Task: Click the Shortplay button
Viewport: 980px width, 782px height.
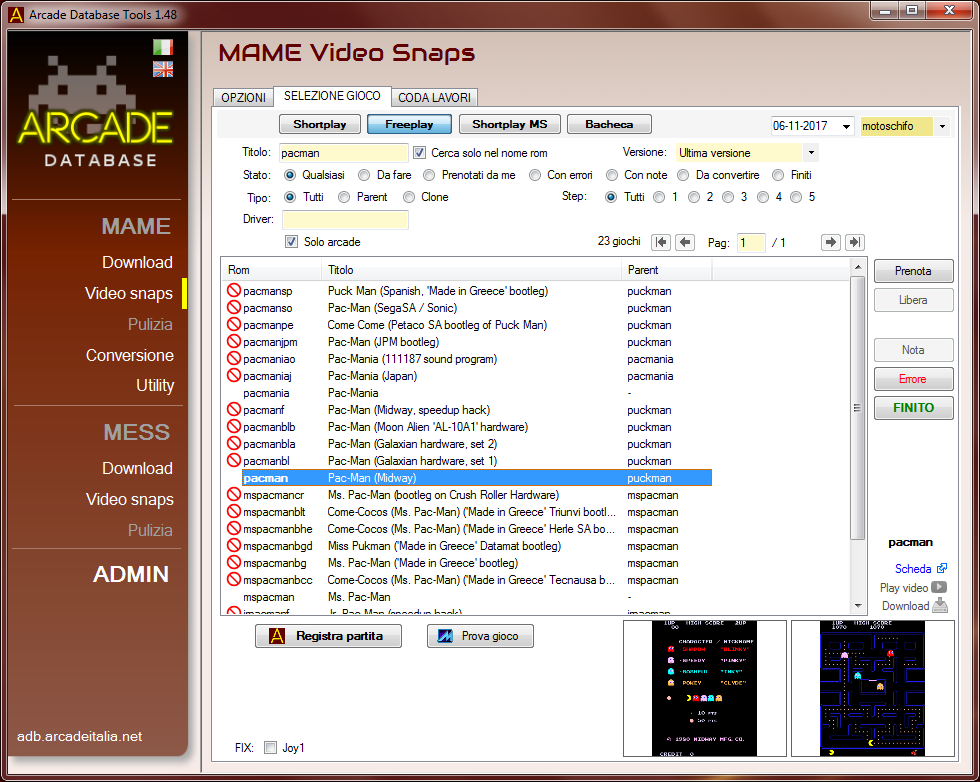Action: click(319, 124)
